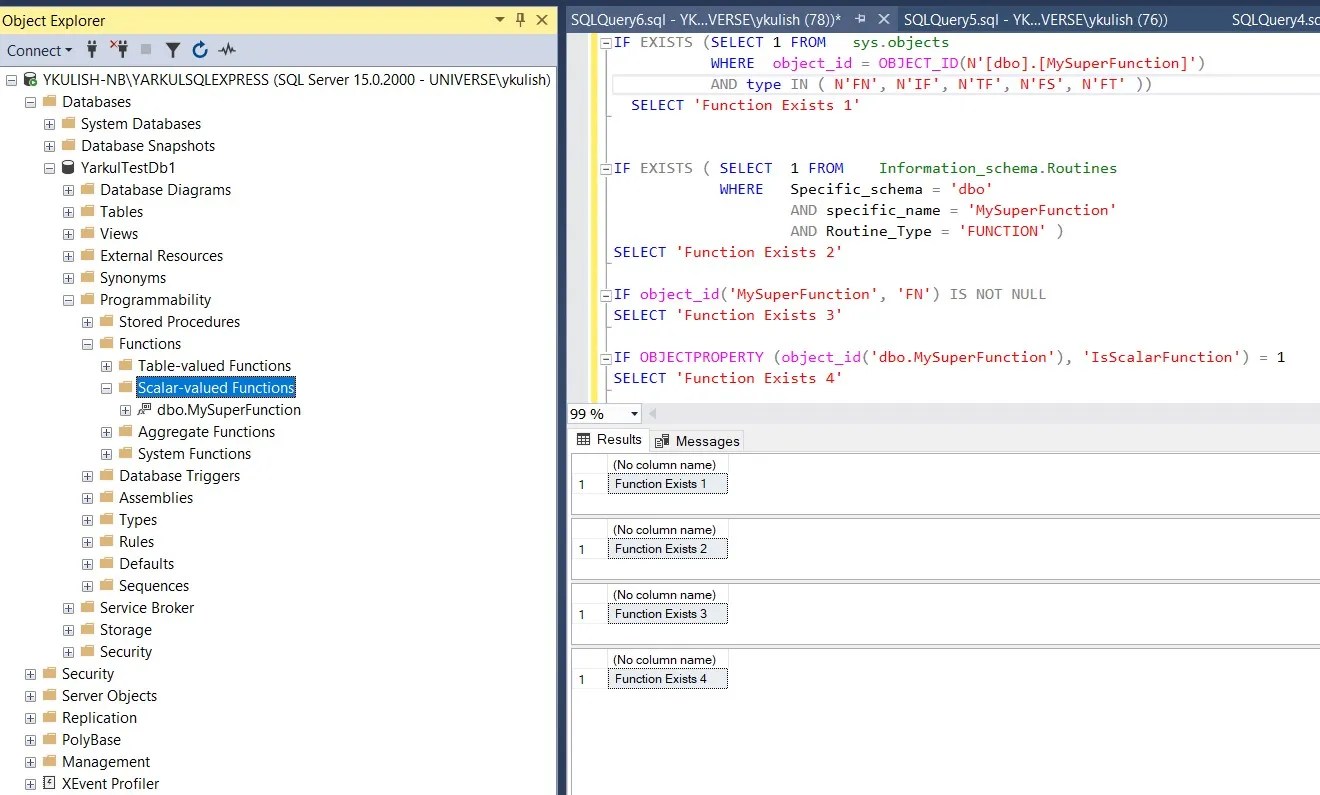Select the Database Triggers tree item
Screen dimensions: 1320x795
179,476
